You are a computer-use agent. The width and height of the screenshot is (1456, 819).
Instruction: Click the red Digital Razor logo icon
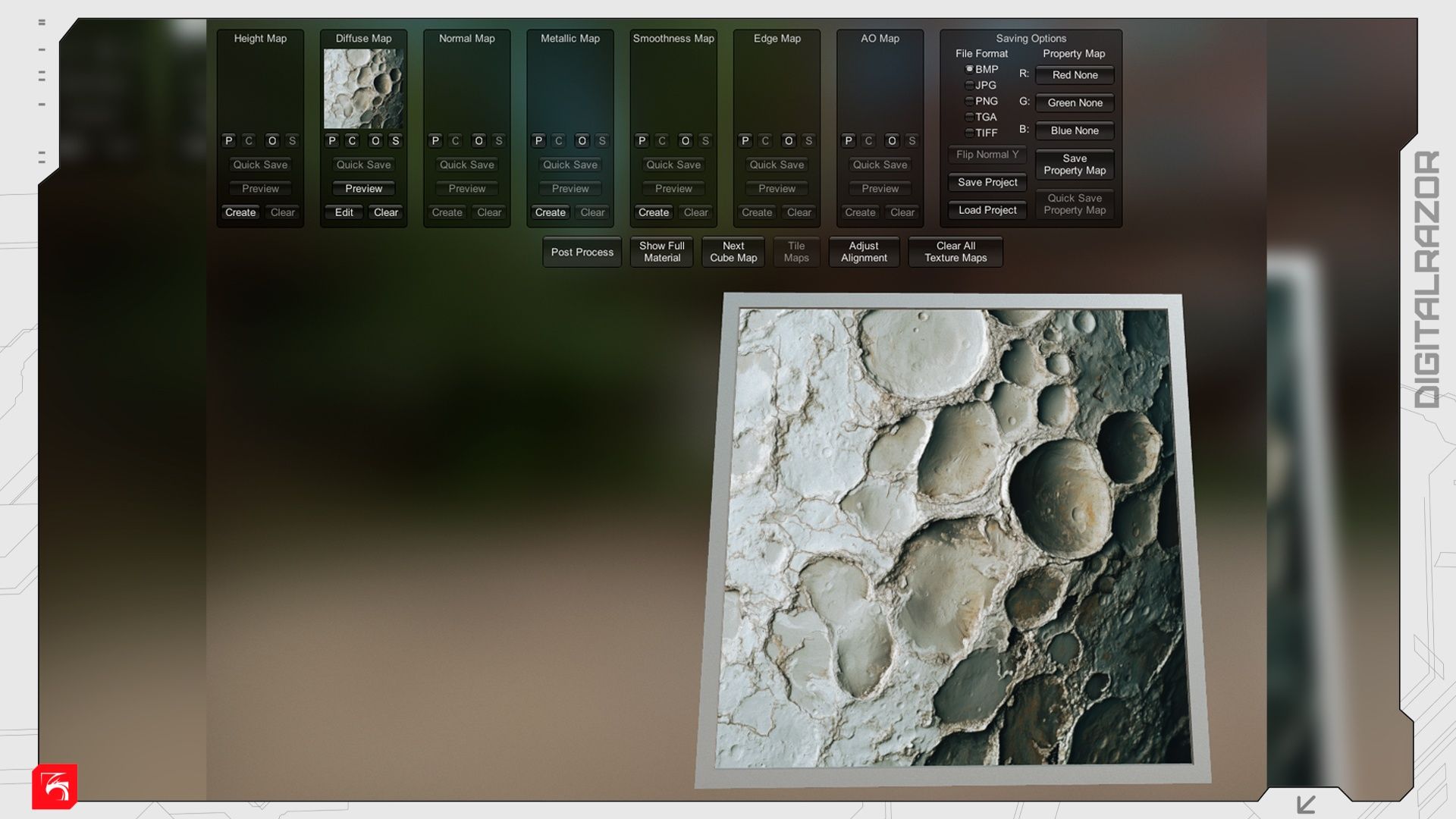point(55,786)
